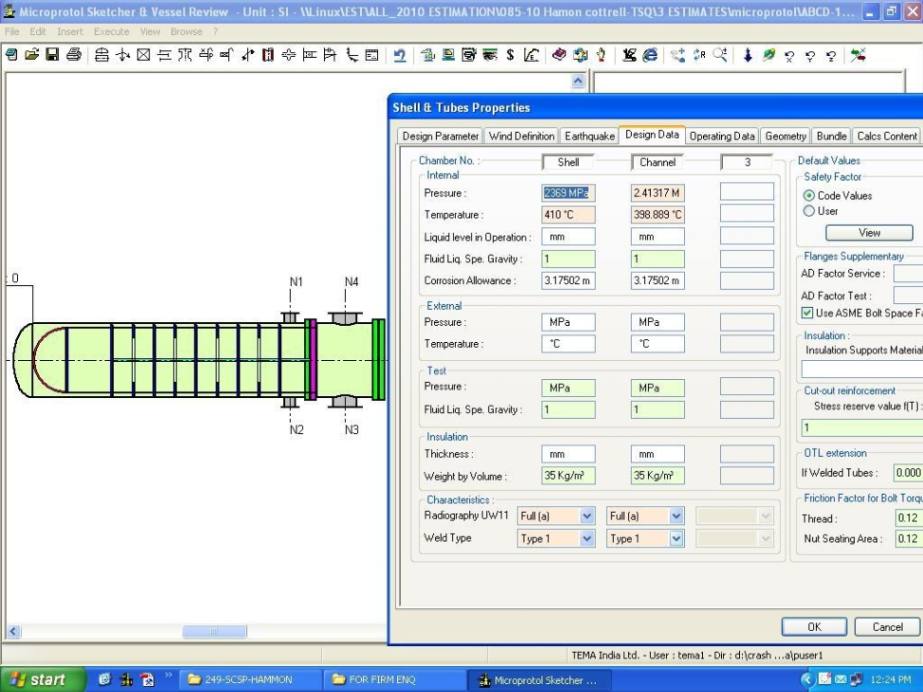Click the blue undo arrow icon

[x=400, y=55]
